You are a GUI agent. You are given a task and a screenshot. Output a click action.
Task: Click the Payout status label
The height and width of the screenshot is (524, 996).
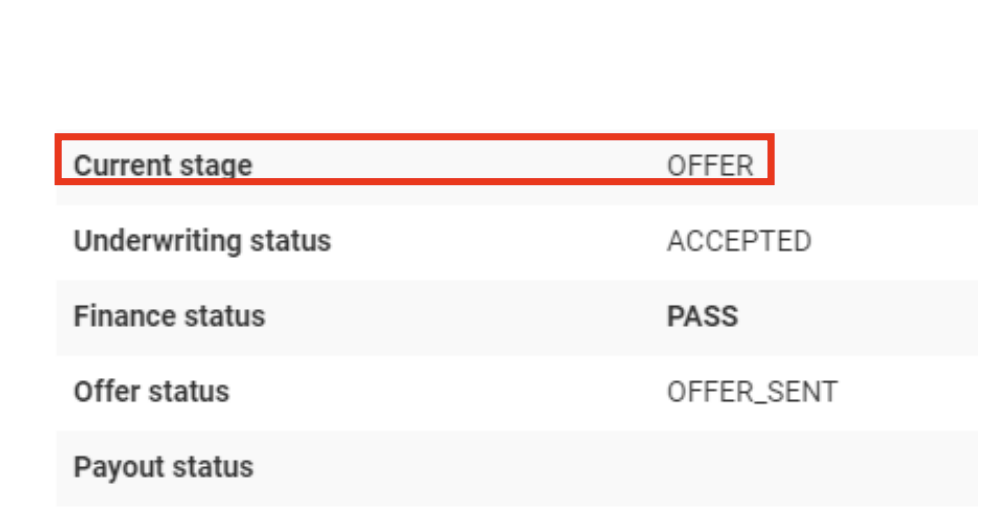click(163, 467)
